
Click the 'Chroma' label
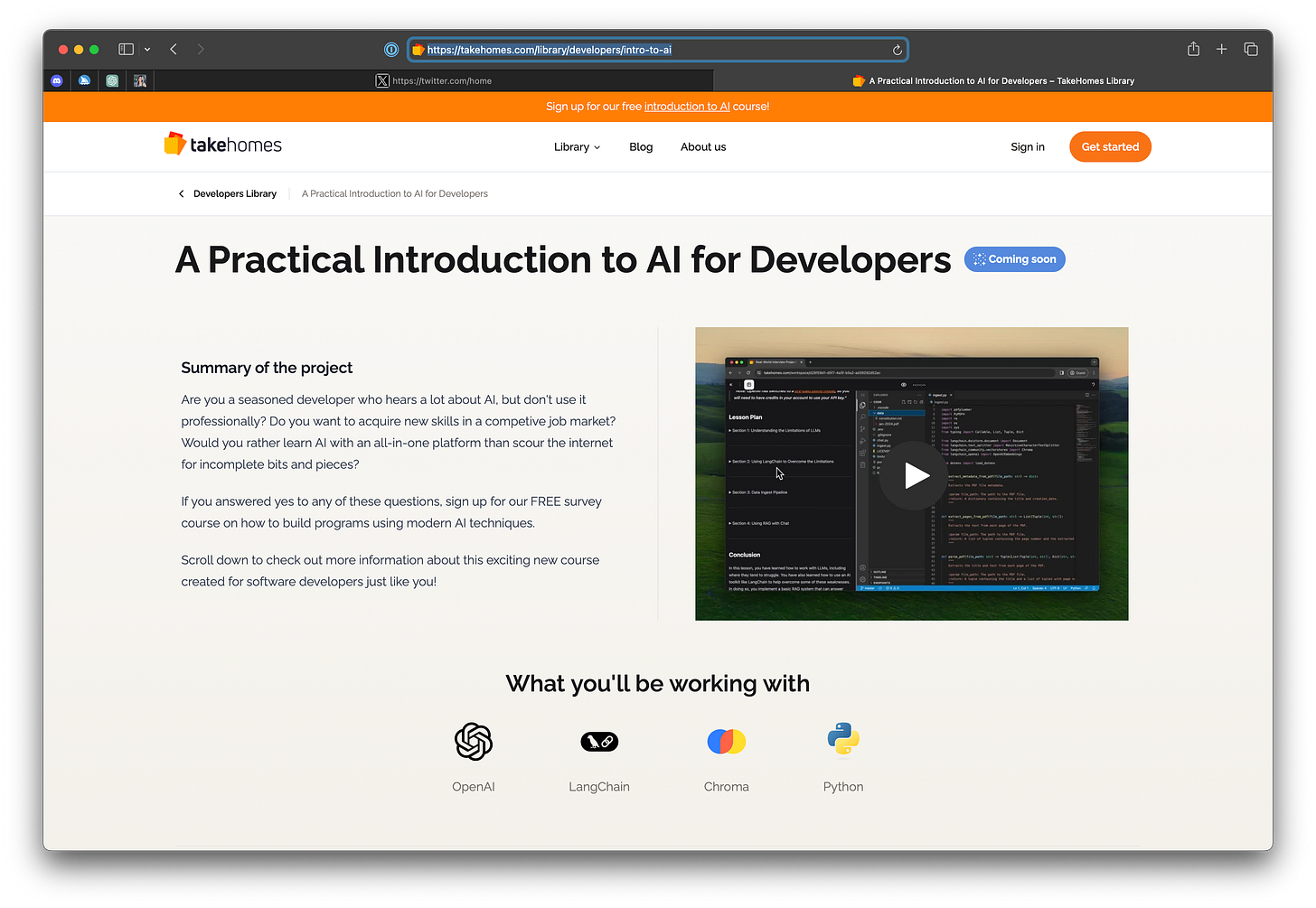[727, 787]
